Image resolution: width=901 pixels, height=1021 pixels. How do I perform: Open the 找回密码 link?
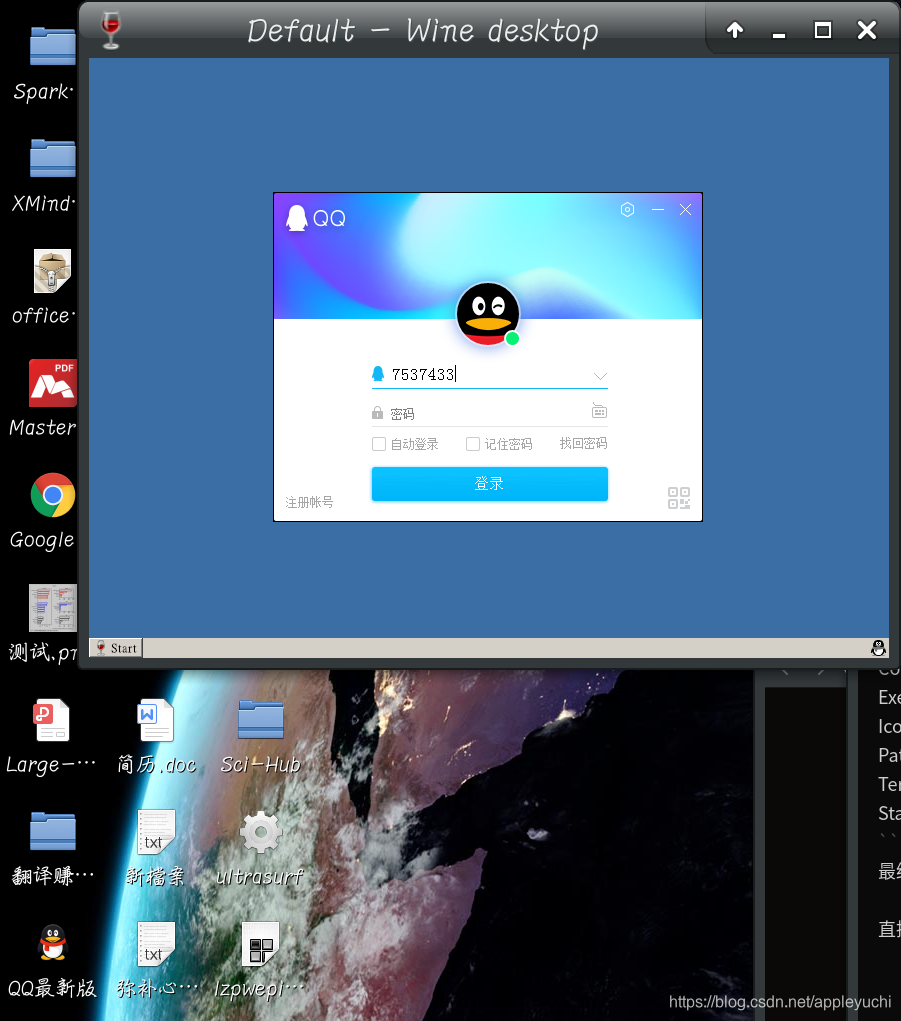click(583, 443)
